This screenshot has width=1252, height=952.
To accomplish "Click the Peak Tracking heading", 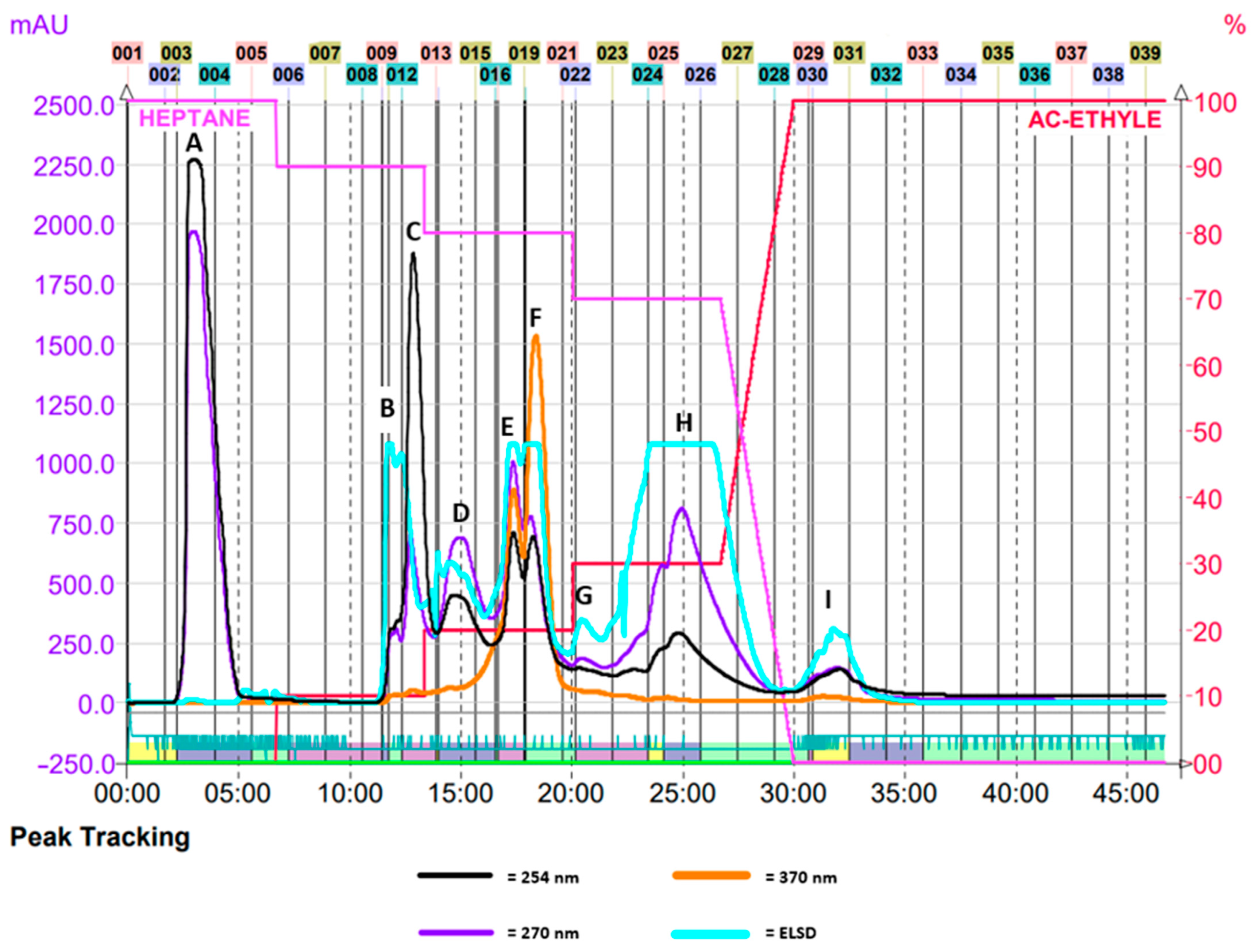I will pyautogui.click(x=100, y=837).
